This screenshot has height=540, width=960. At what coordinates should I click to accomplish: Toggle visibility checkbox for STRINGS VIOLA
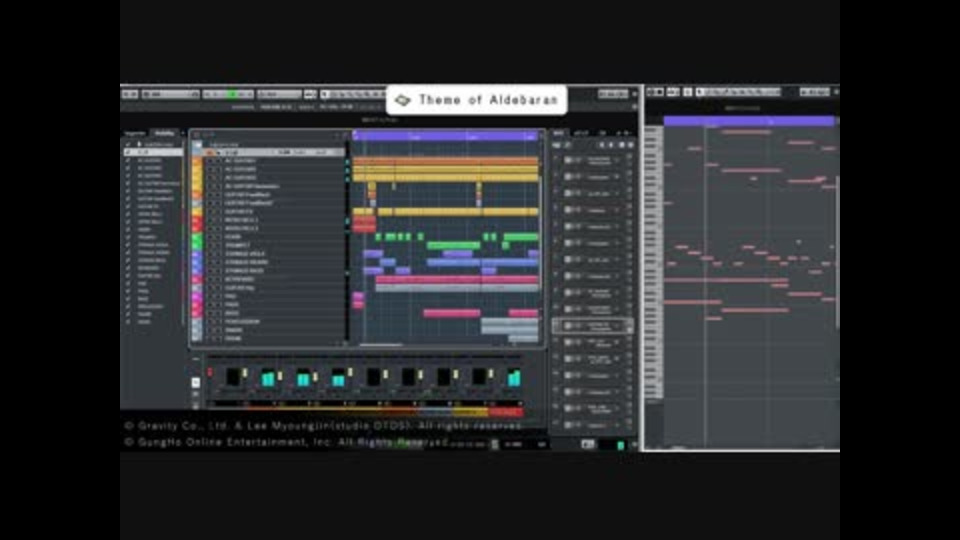[x=128, y=245]
